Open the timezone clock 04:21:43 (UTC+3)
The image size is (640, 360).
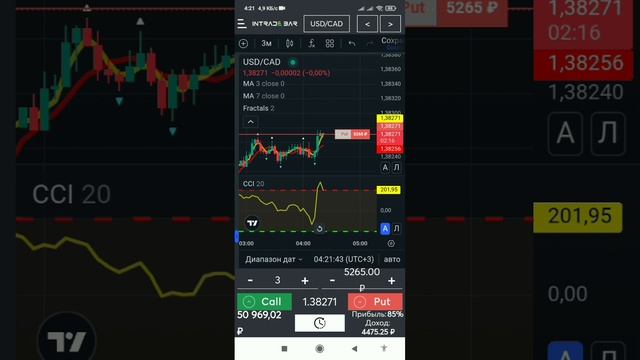(344, 259)
